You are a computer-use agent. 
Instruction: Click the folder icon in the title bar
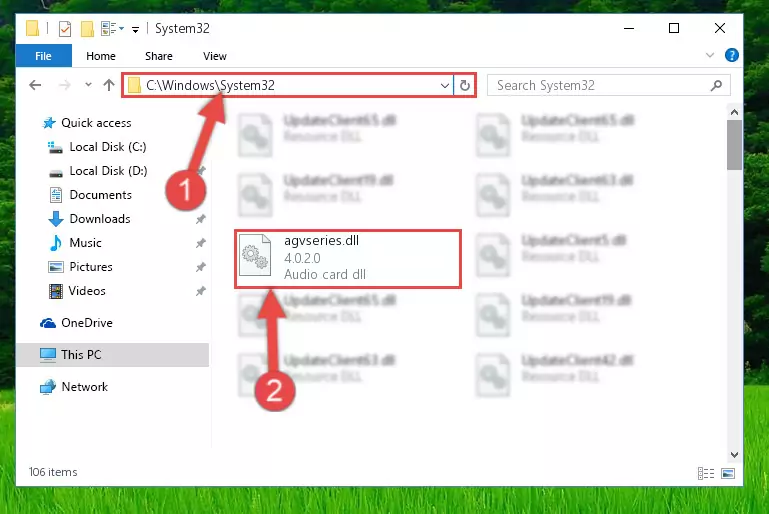(32, 28)
